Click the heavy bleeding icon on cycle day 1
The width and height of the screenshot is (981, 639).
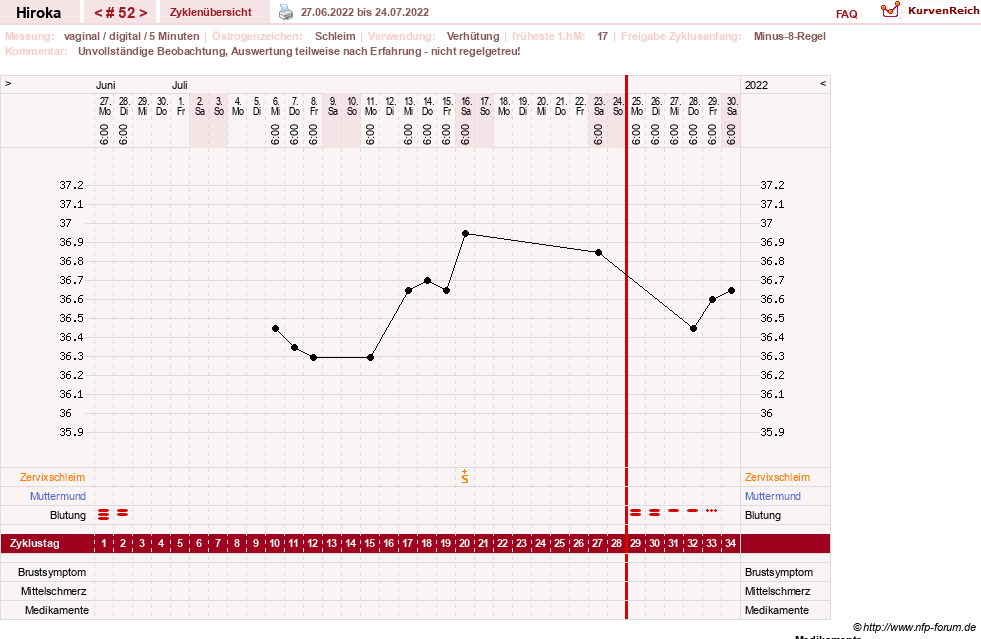point(104,514)
